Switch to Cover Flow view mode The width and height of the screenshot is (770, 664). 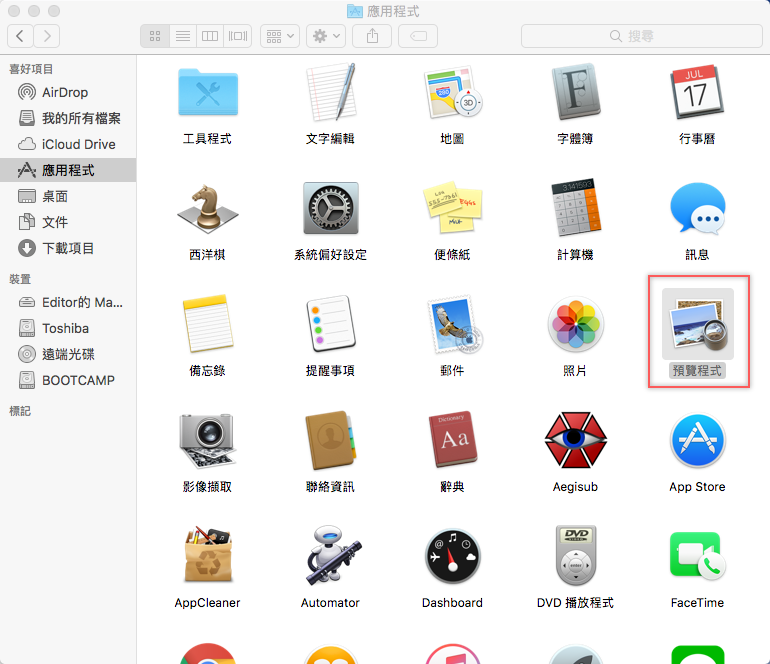click(x=238, y=36)
